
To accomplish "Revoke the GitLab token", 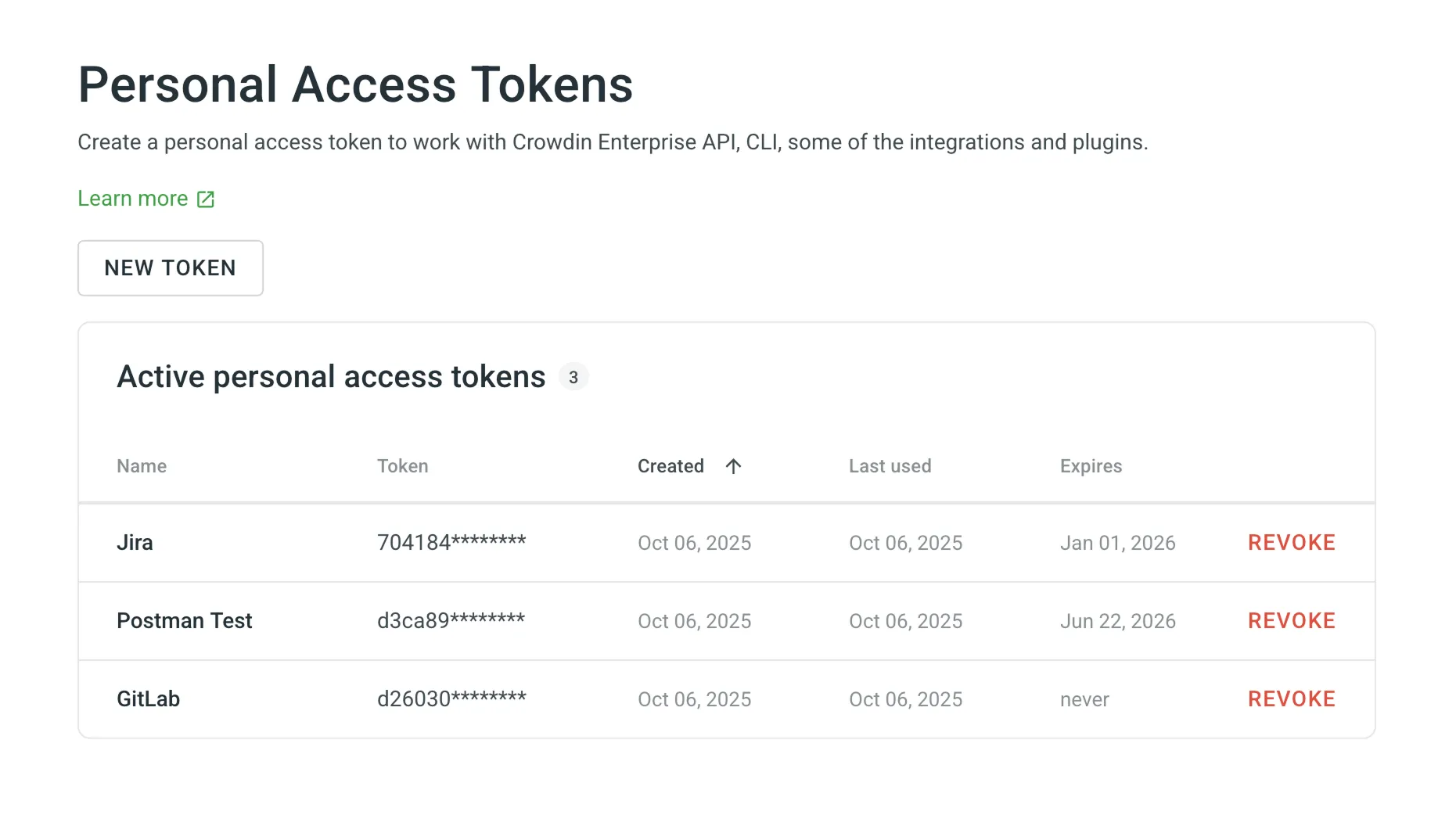I will point(1291,698).
